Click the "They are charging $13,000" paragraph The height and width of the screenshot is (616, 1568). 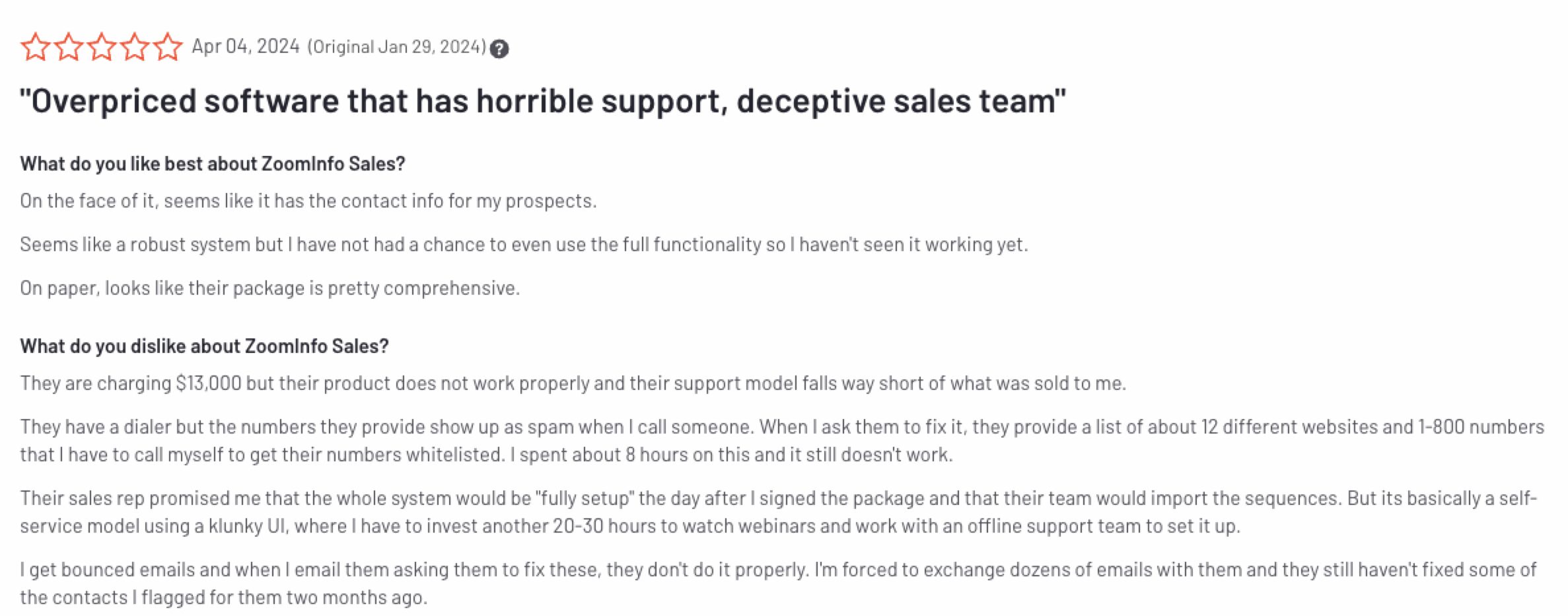[573, 383]
